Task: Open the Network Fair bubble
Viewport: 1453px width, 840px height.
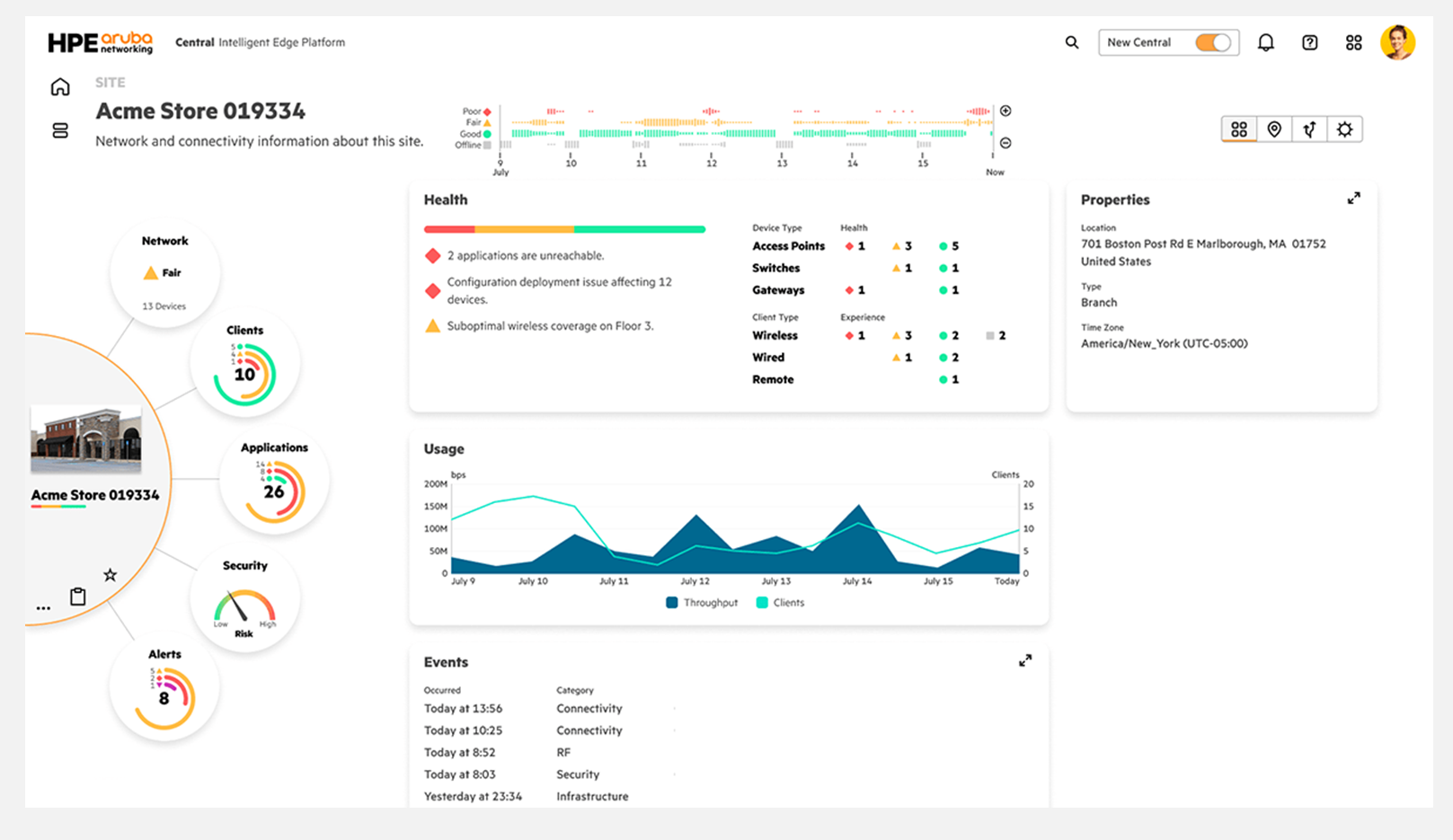Action: (164, 272)
